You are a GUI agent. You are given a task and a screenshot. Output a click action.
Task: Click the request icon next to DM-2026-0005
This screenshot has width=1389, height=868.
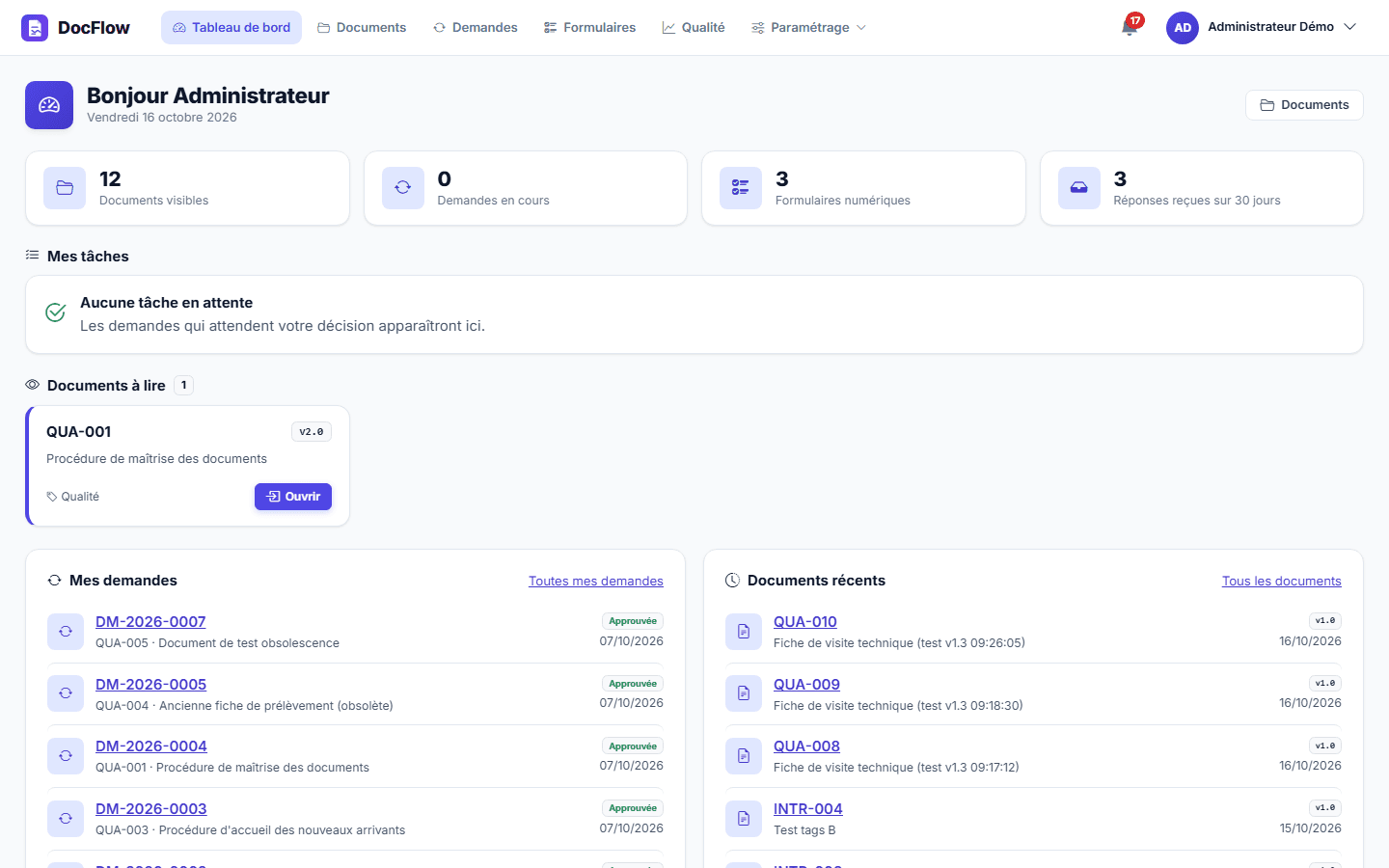pyautogui.click(x=66, y=693)
